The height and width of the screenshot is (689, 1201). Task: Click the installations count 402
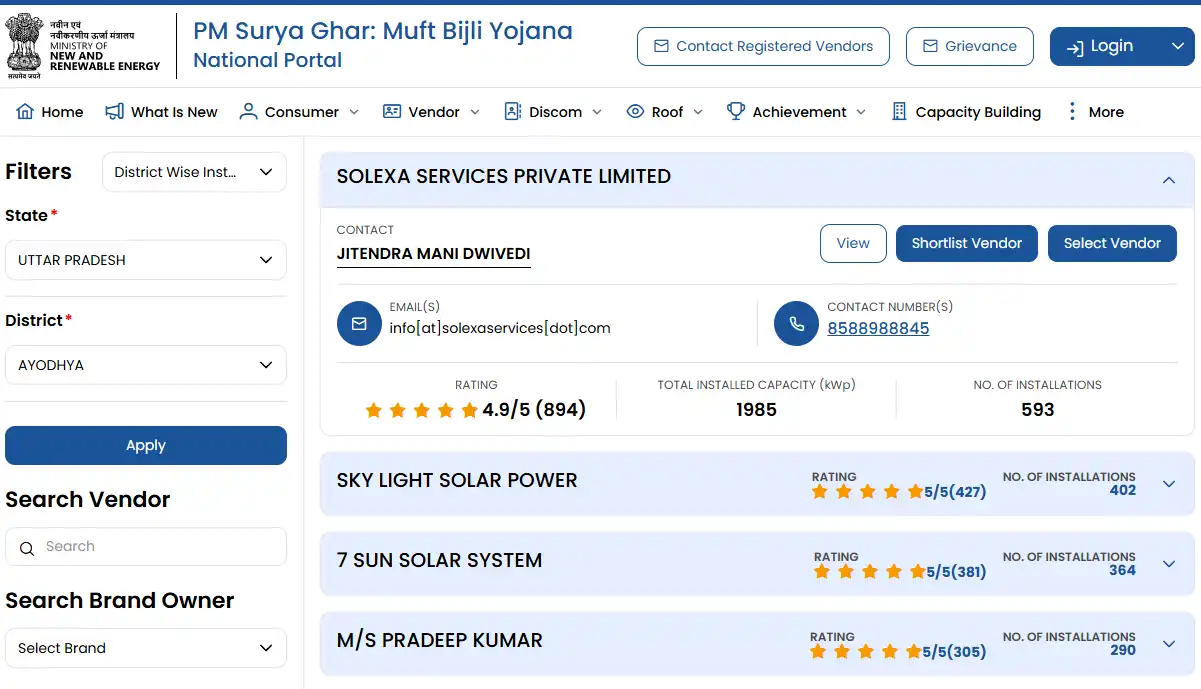[x=1122, y=490]
